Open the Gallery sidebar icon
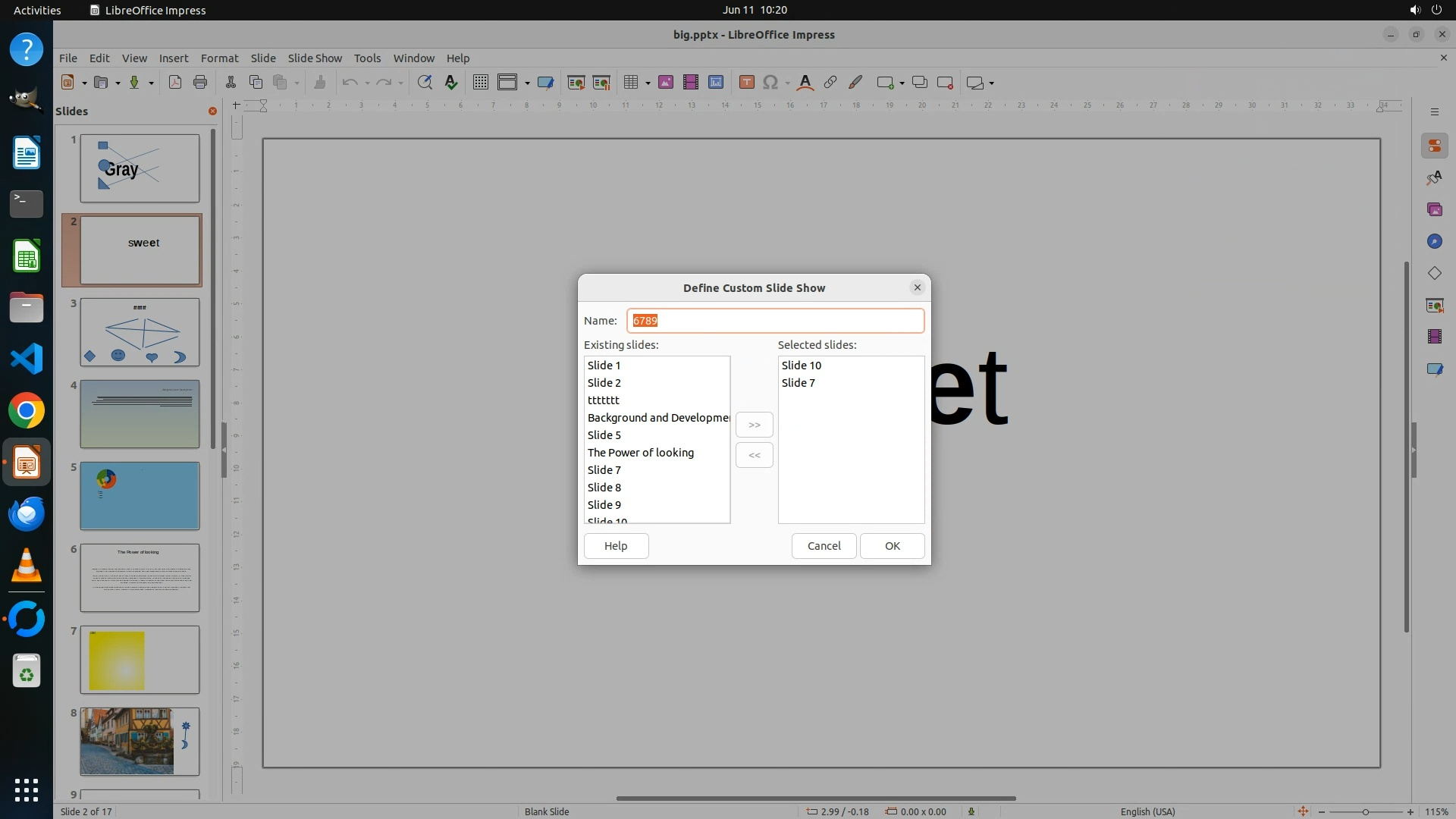The width and height of the screenshot is (1456, 819). pyautogui.click(x=1434, y=209)
